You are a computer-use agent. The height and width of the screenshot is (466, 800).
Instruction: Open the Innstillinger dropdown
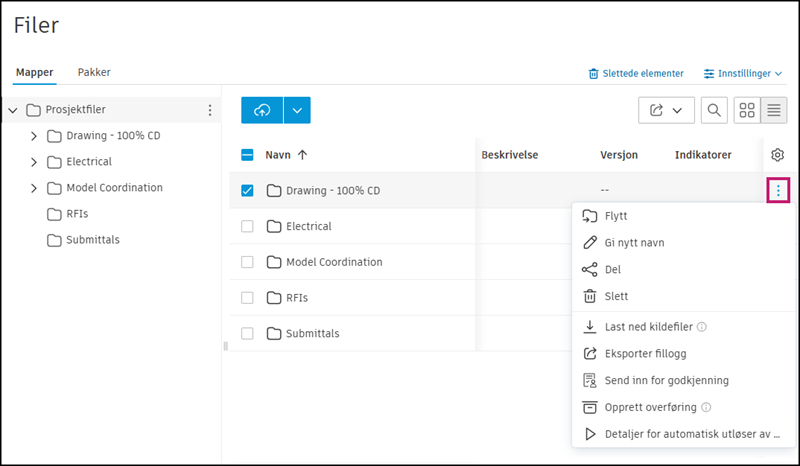(743, 73)
